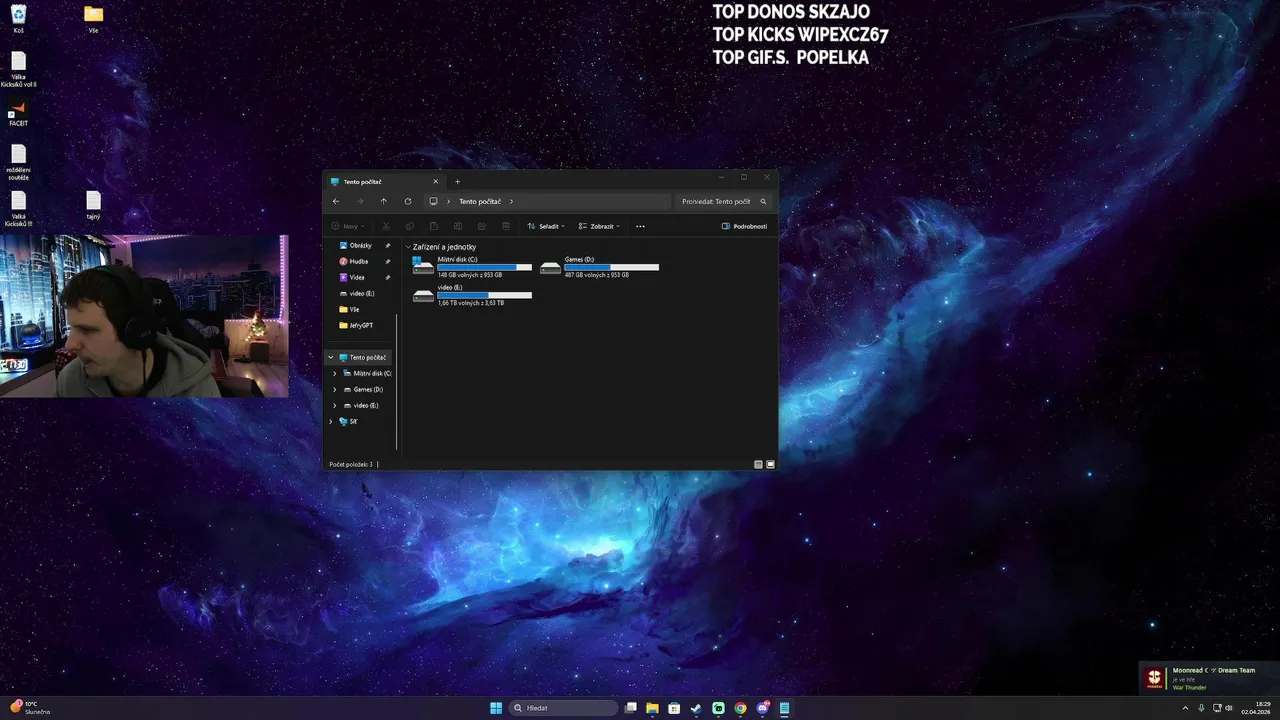Screen dimensions: 1280x720
Task: Show hidden system tray icons
Action: click(1186, 708)
